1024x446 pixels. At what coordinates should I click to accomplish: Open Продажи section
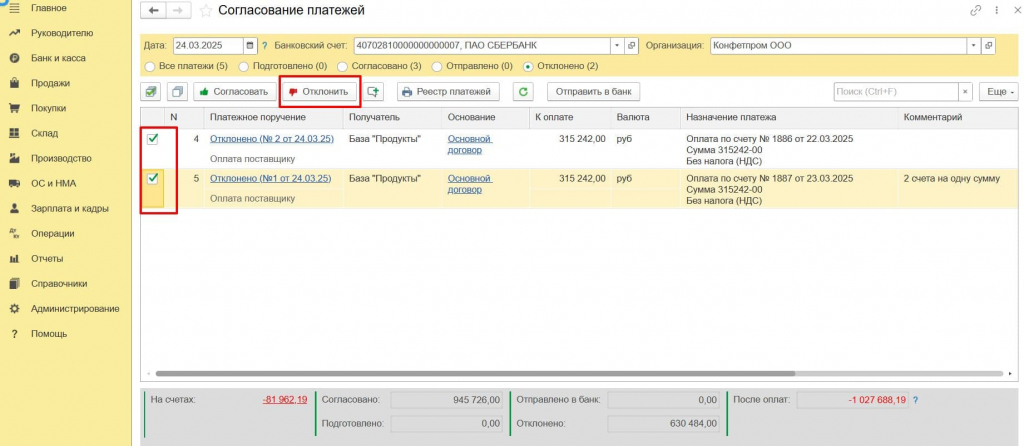[x=50, y=83]
